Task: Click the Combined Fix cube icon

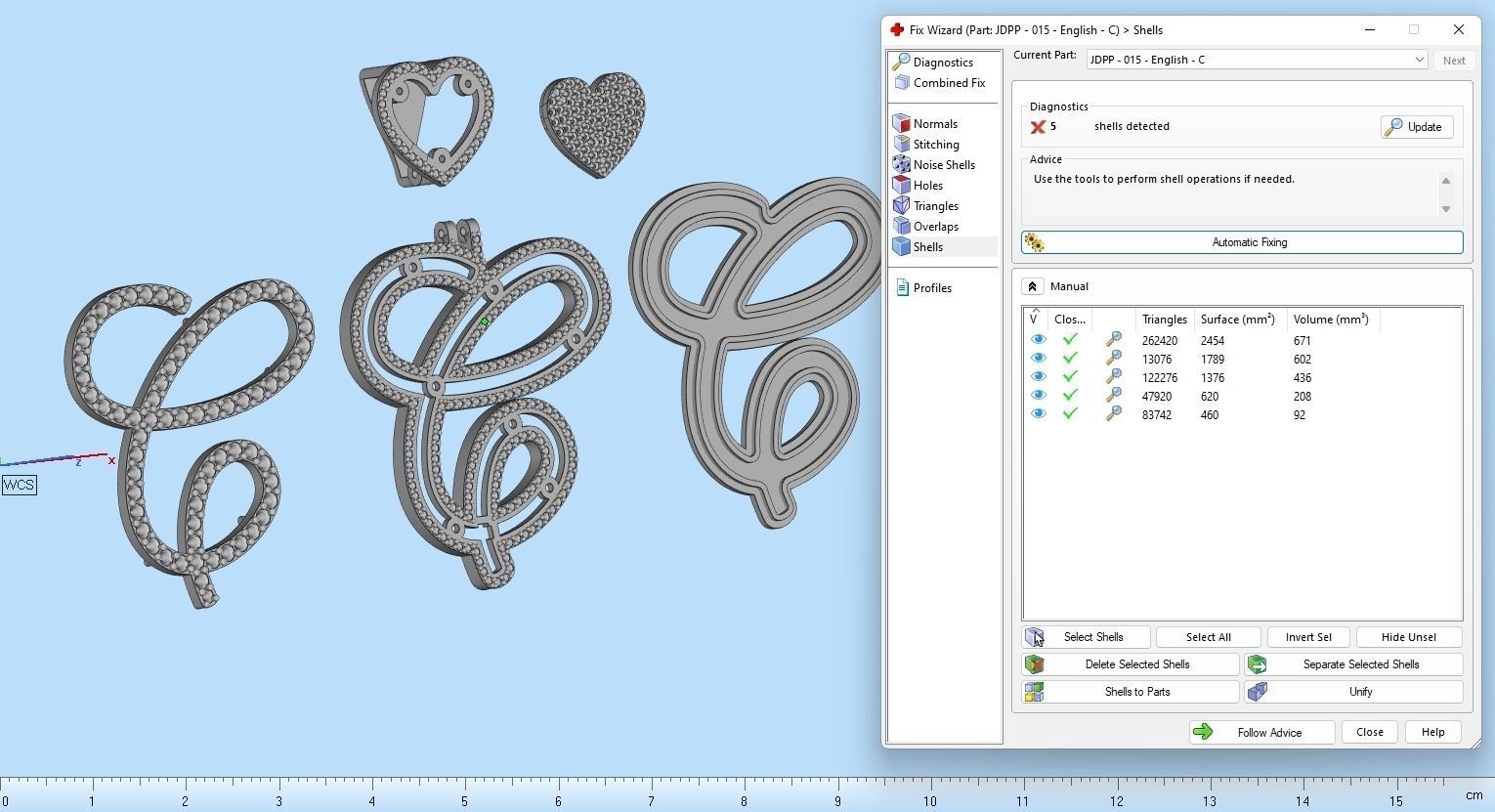Action: pos(901,82)
